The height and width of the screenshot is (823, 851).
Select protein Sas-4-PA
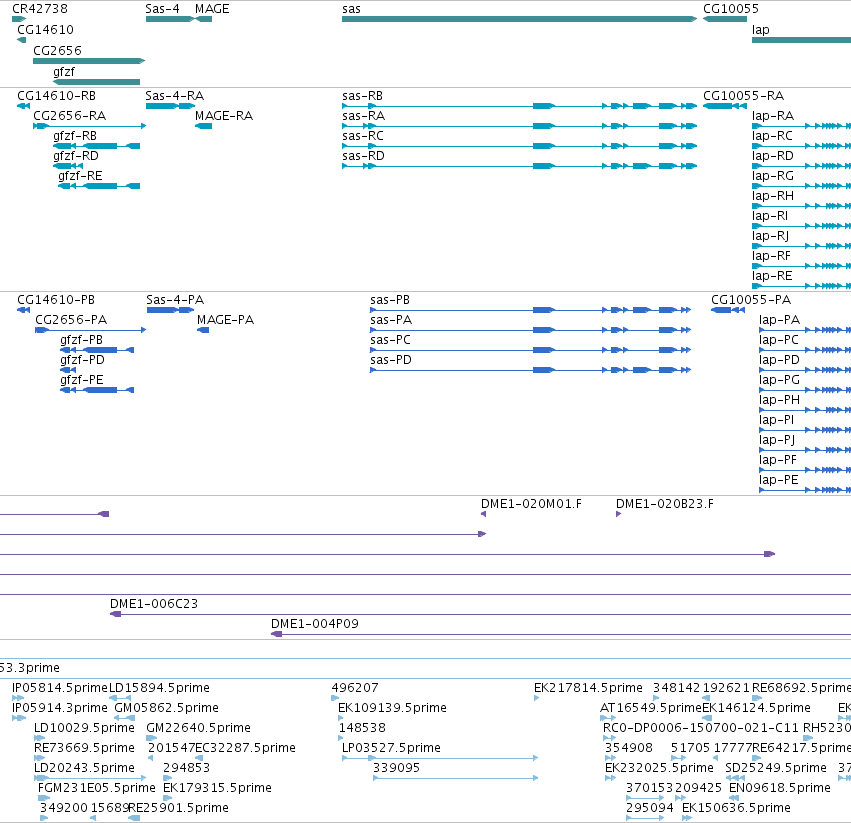click(x=170, y=310)
